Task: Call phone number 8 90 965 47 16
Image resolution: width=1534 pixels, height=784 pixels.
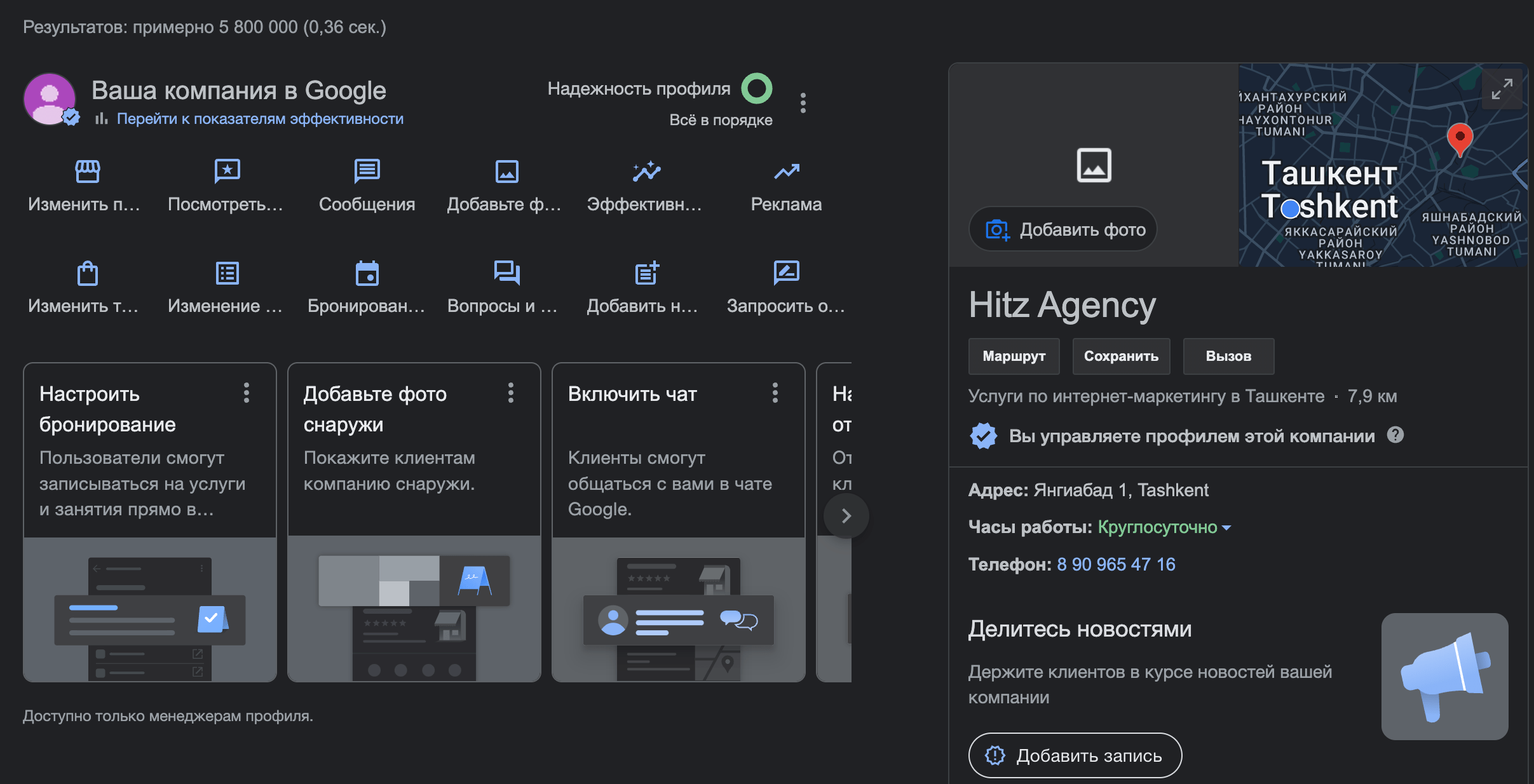Action: point(1116,564)
